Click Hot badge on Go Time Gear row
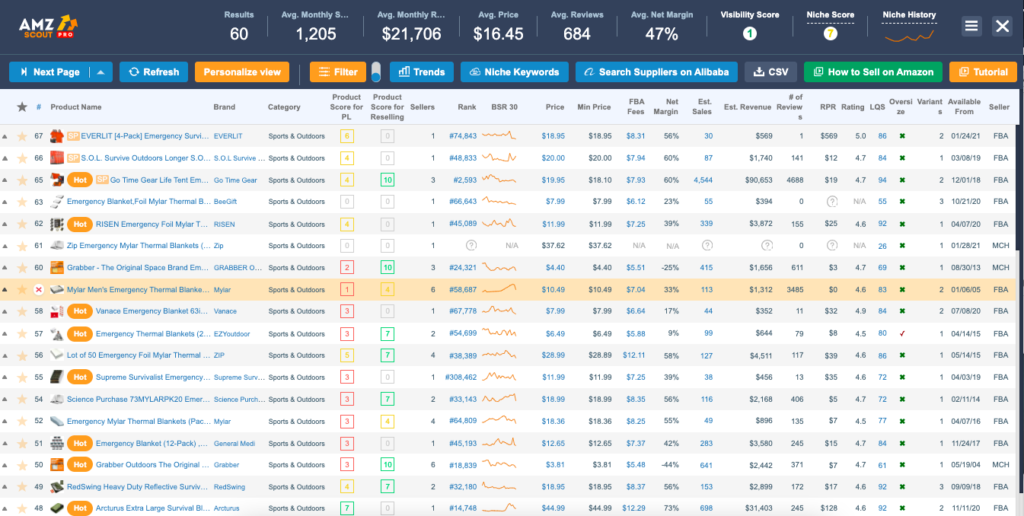This screenshot has height=516, width=1024. pyautogui.click(x=80, y=180)
